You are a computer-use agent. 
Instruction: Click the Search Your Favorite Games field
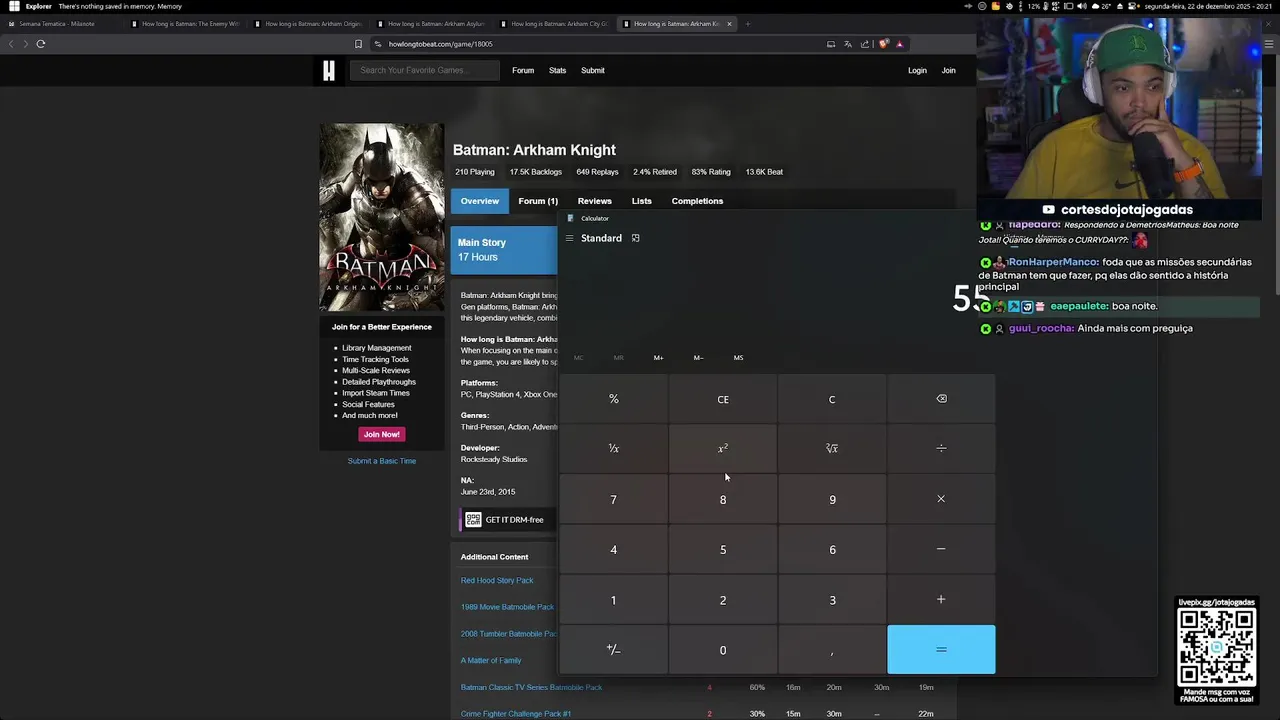[x=425, y=70]
